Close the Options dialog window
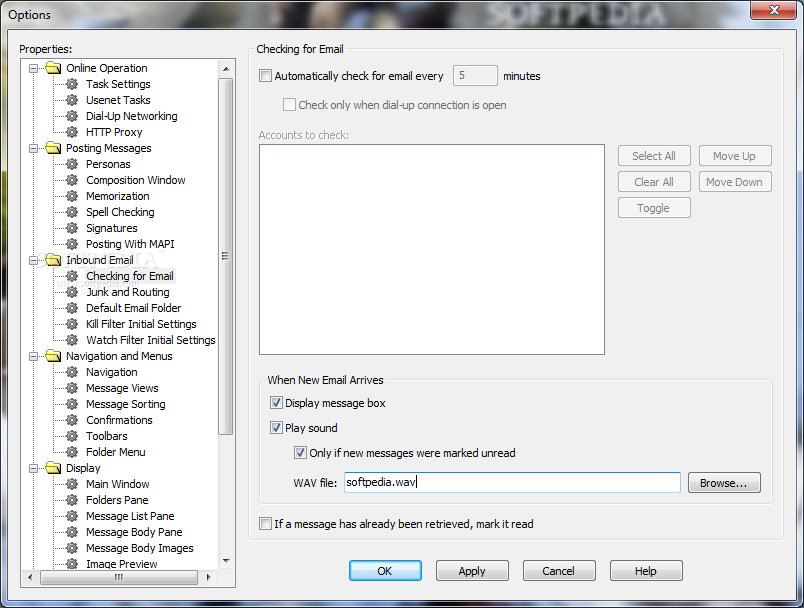804x608 pixels. click(774, 10)
